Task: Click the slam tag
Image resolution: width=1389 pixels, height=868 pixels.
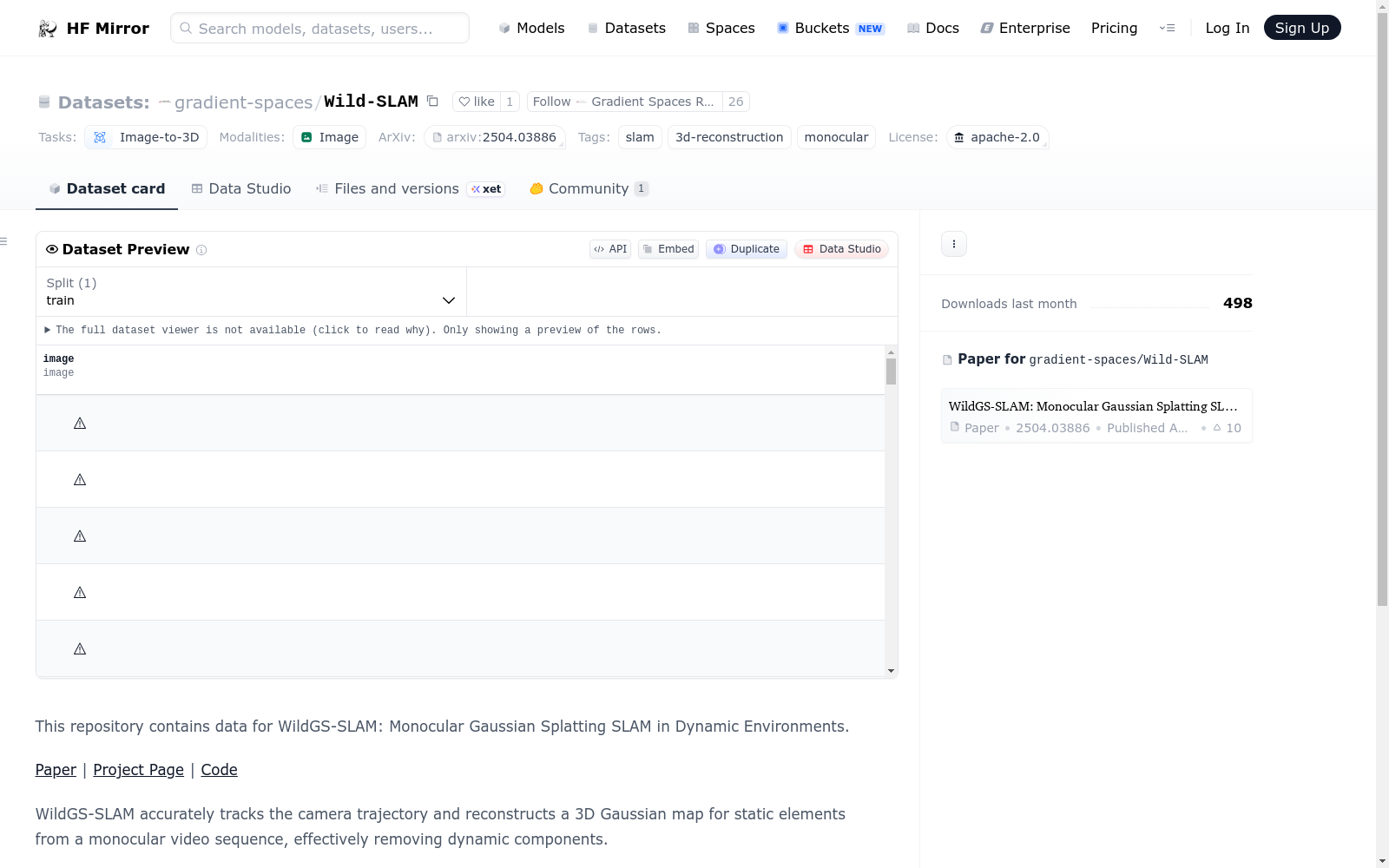Action: click(x=640, y=137)
